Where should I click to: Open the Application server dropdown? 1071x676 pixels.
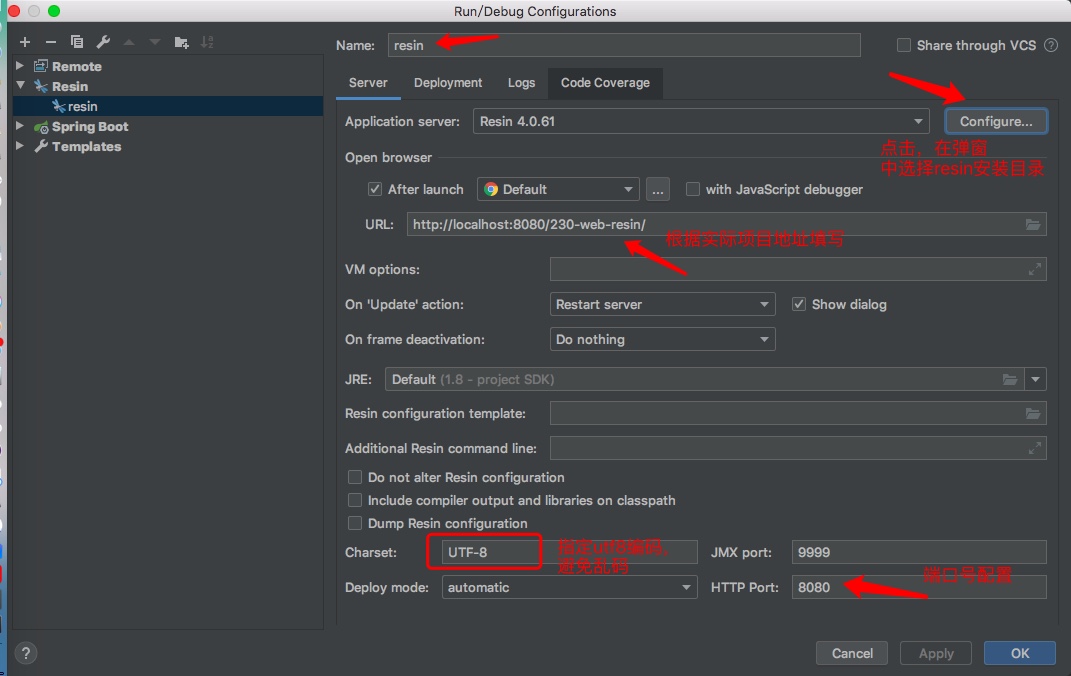(x=918, y=121)
